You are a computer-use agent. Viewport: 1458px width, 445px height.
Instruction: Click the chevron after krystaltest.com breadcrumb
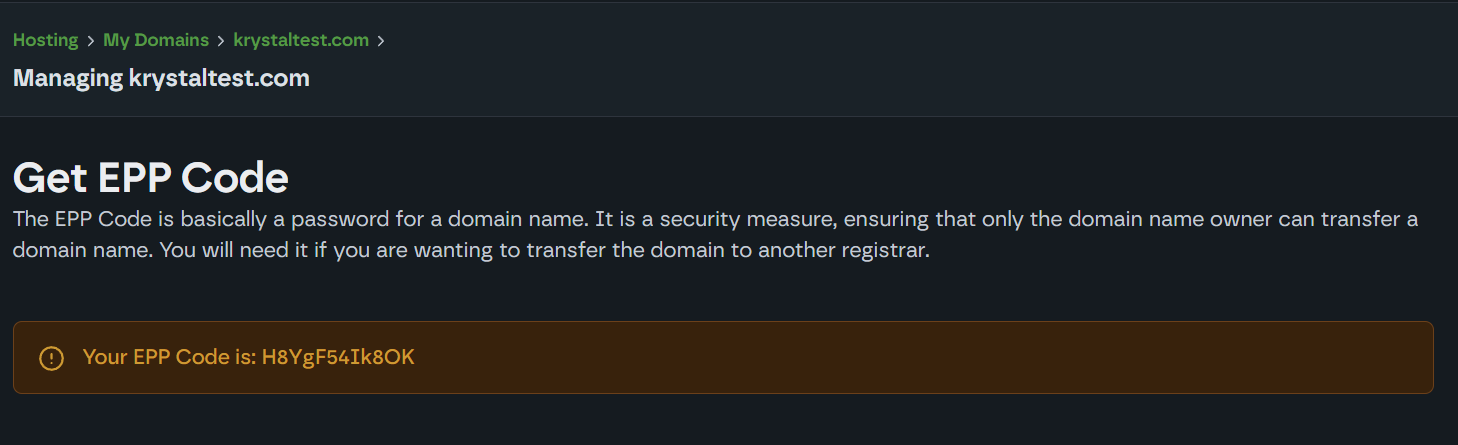pos(380,41)
